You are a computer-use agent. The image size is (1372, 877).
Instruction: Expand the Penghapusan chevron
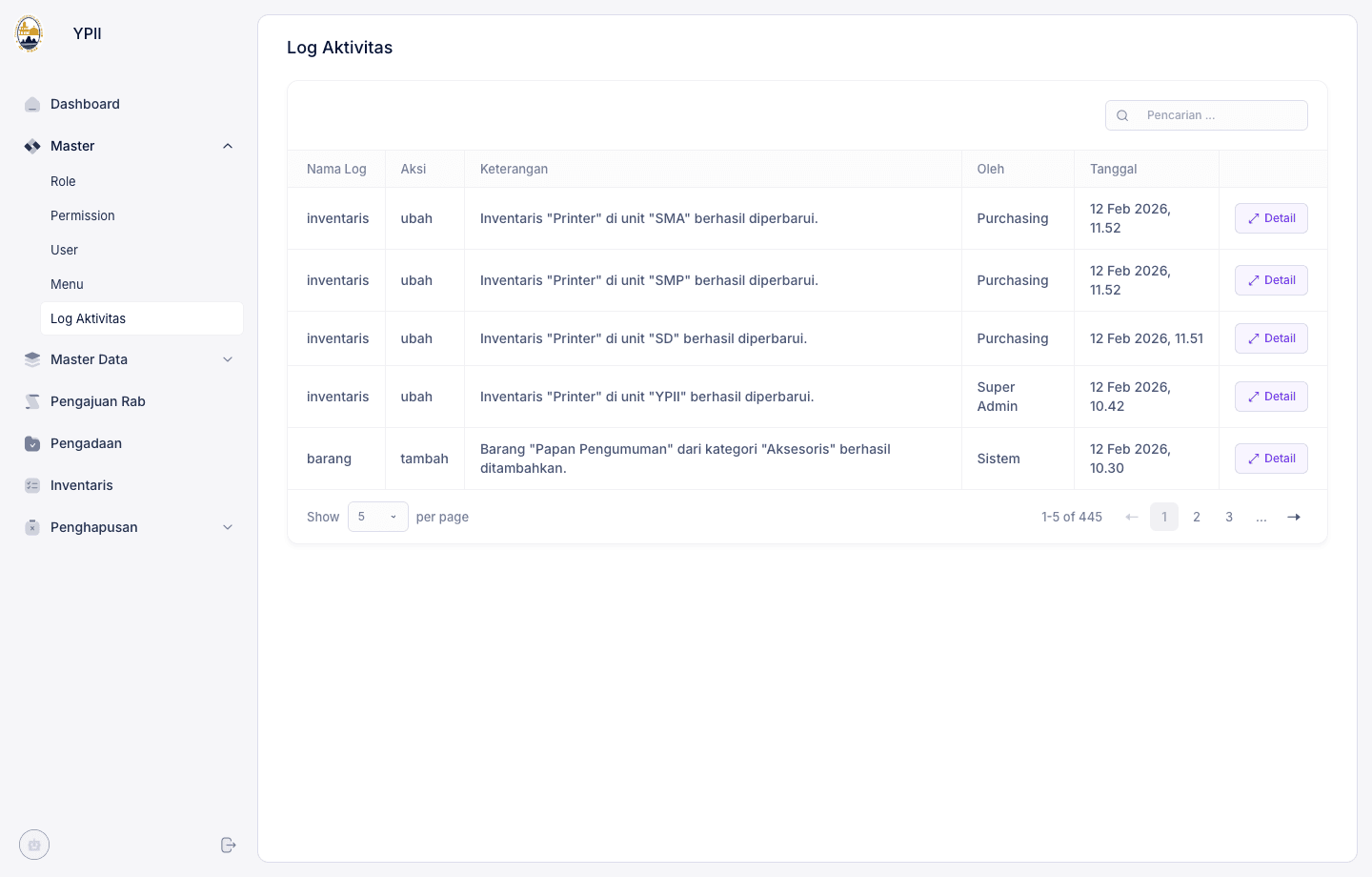(228, 527)
